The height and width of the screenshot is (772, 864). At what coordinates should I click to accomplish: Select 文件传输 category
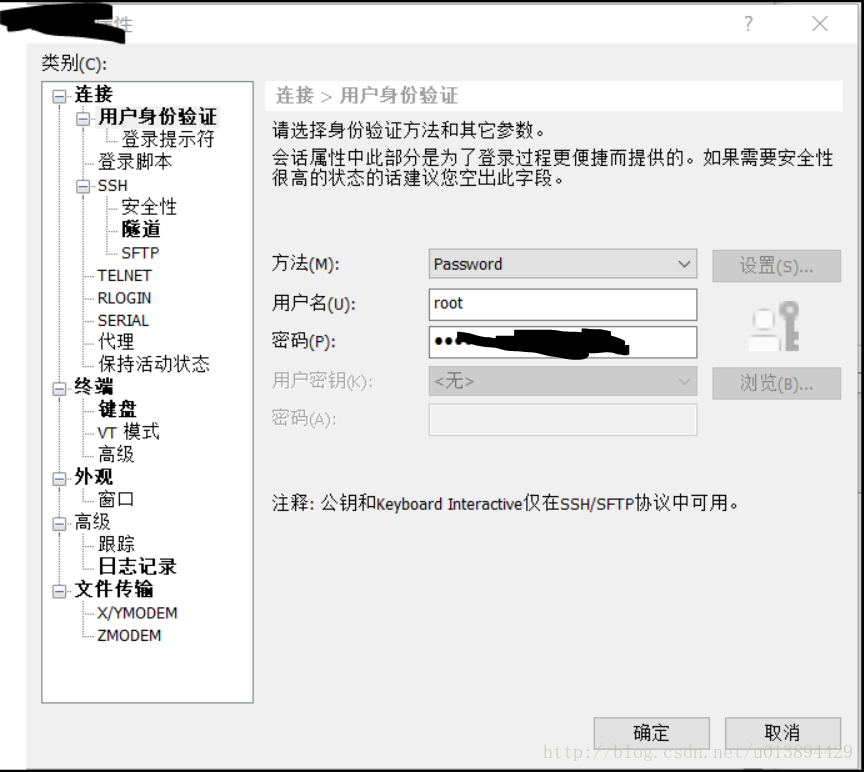click(x=114, y=590)
